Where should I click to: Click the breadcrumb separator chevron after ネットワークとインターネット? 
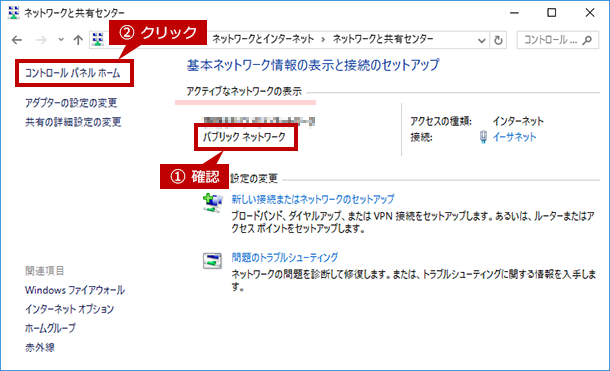[323, 40]
